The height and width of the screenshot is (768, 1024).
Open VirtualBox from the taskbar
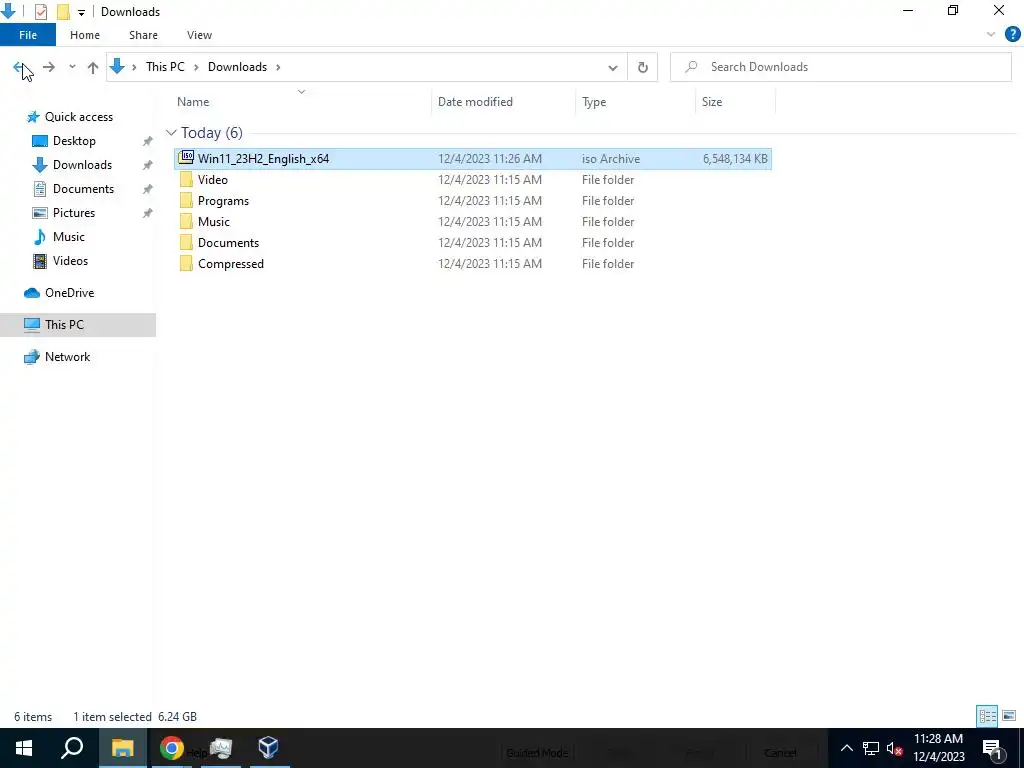tap(268, 748)
